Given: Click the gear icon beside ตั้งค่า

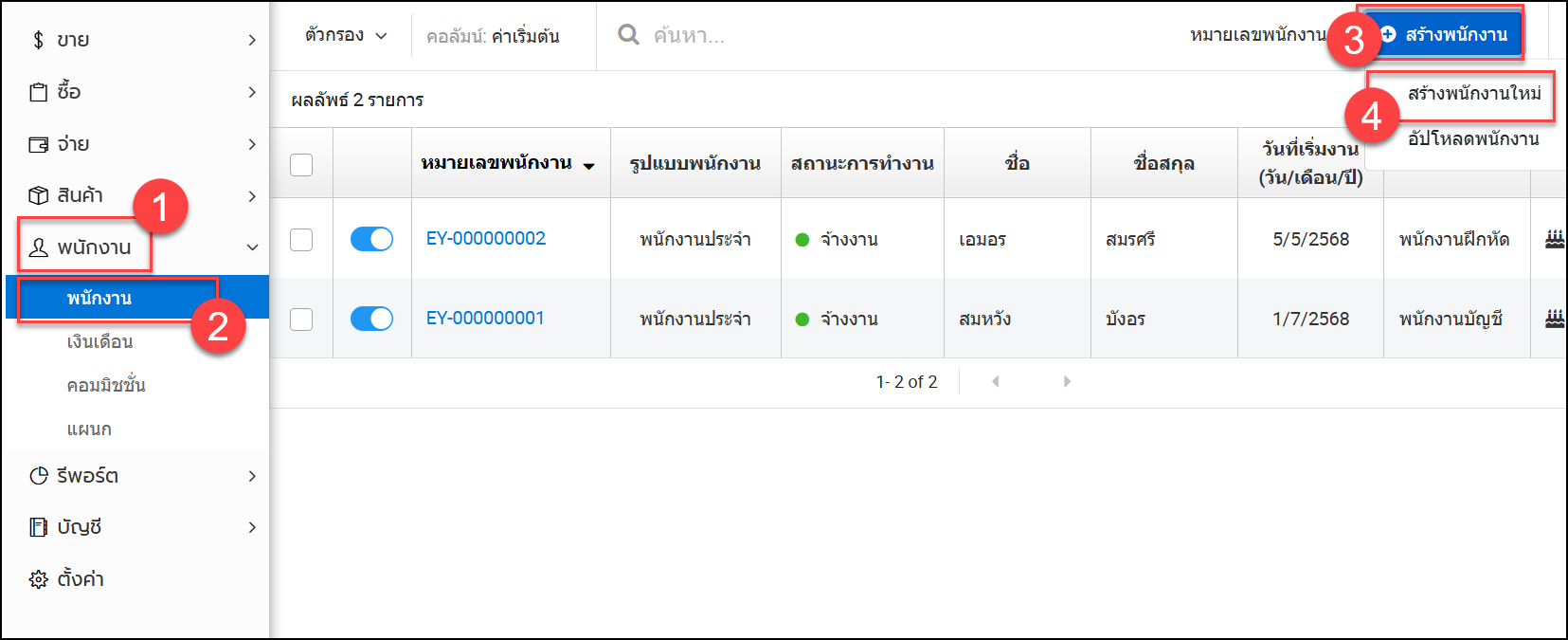Looking at the screenshot, I should (x=38, y=579).
